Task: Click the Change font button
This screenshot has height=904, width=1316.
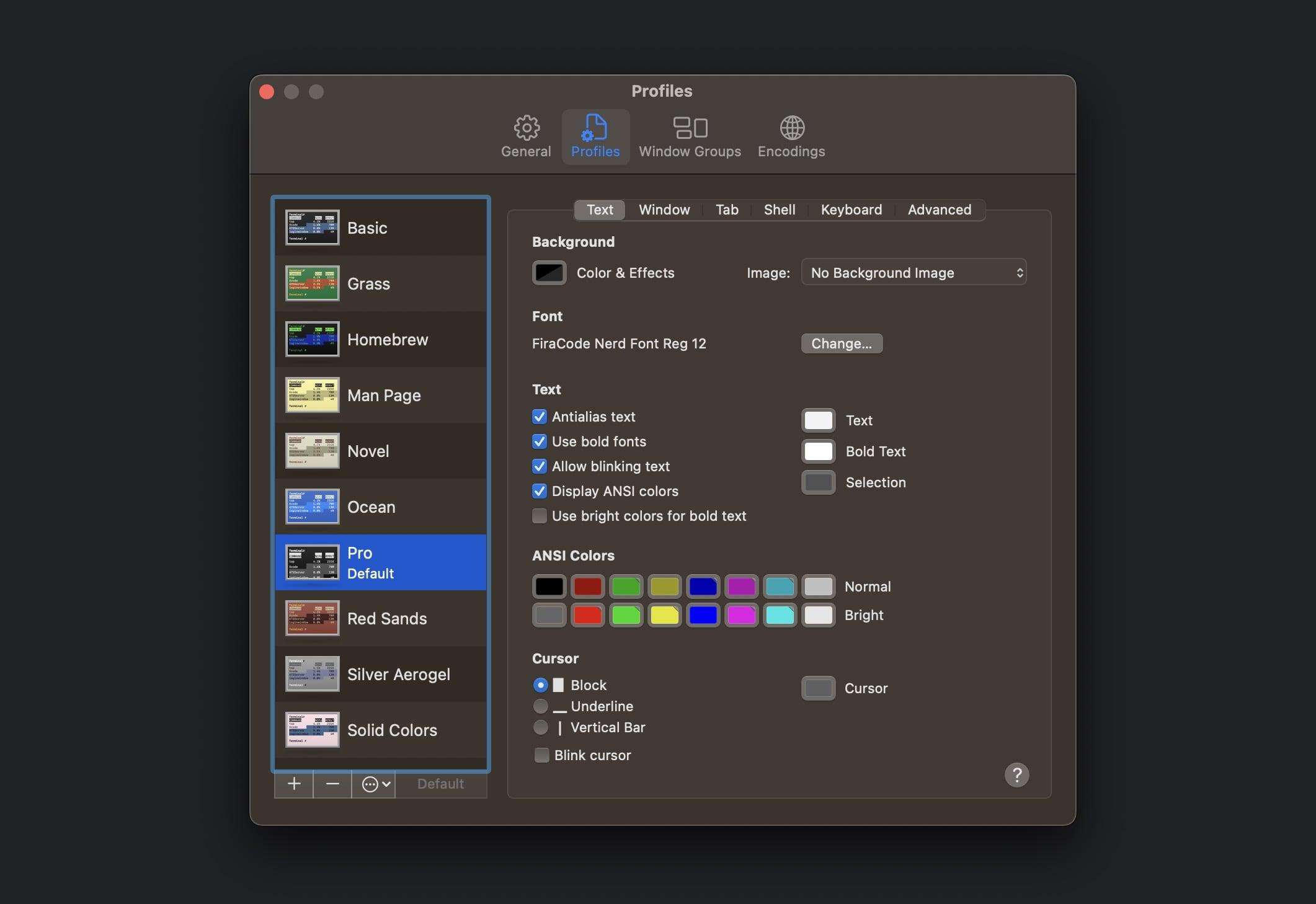Action: tap(841, 343)
